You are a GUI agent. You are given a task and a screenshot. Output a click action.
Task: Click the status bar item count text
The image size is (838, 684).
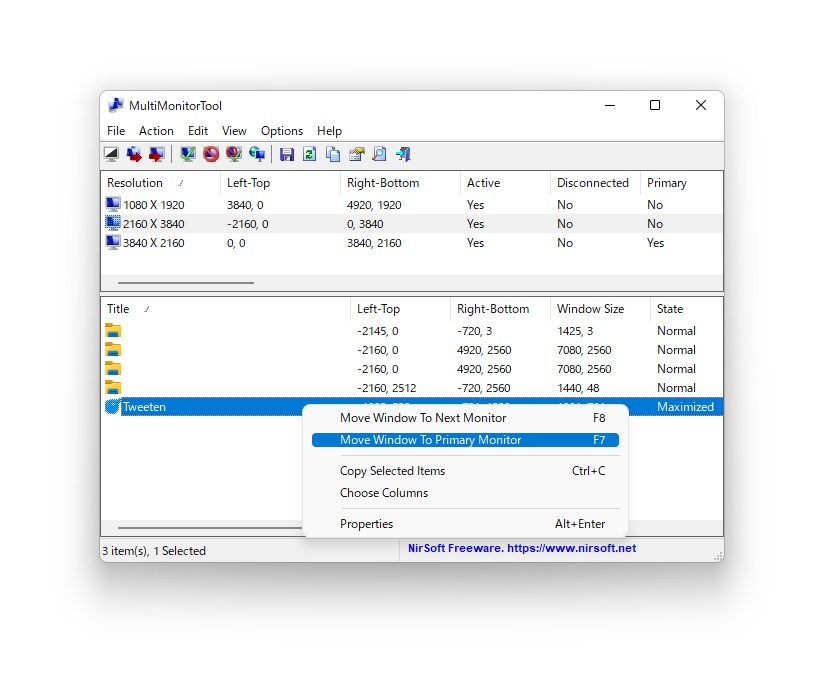click(x=154, y=551)
